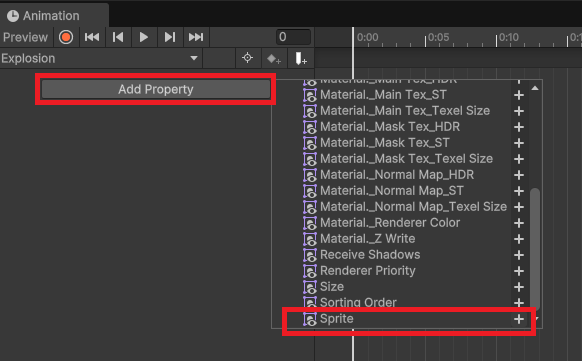Add the Material._Main Tex_ST property
Screen dimensions: 582x361
519,95
